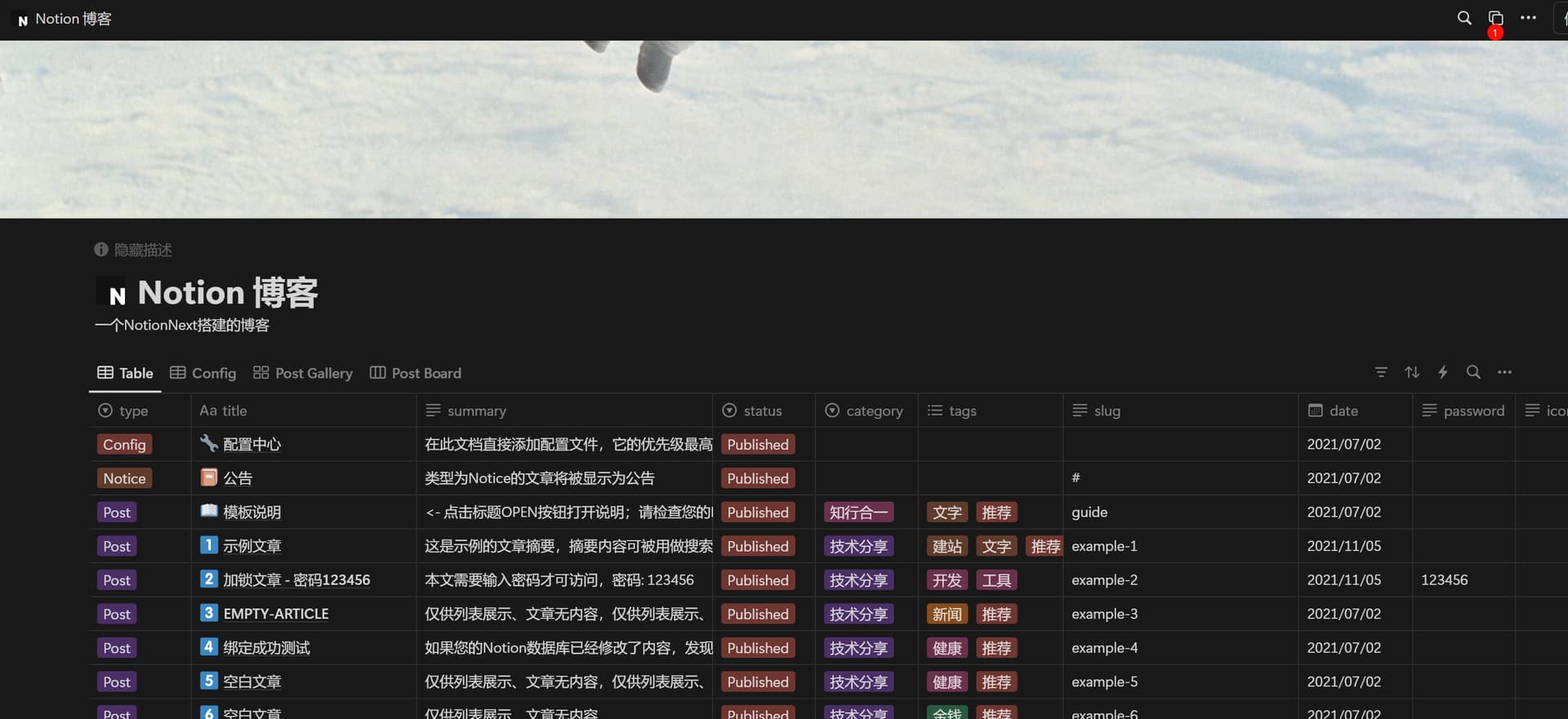Click the Notion 博客 page heading
The image size is (1568, 719).
click(227, 292)
